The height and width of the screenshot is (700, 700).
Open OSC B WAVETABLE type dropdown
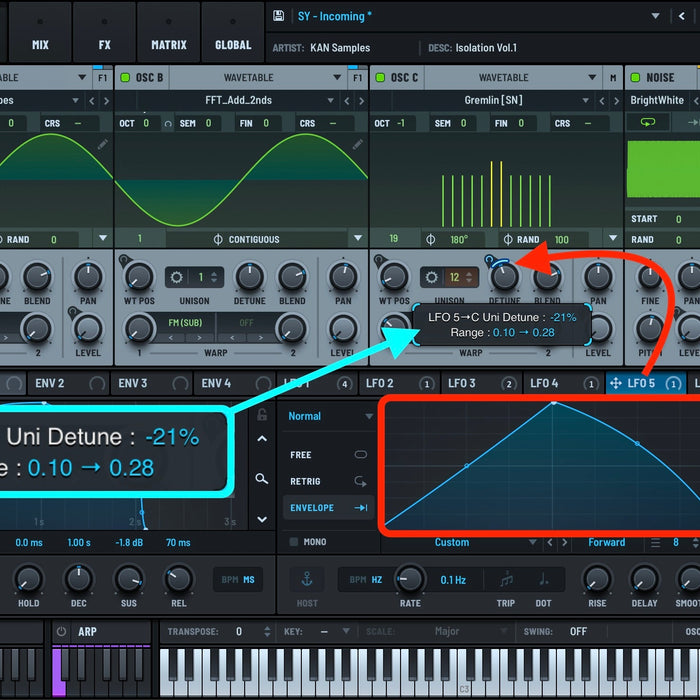point(337,78)
